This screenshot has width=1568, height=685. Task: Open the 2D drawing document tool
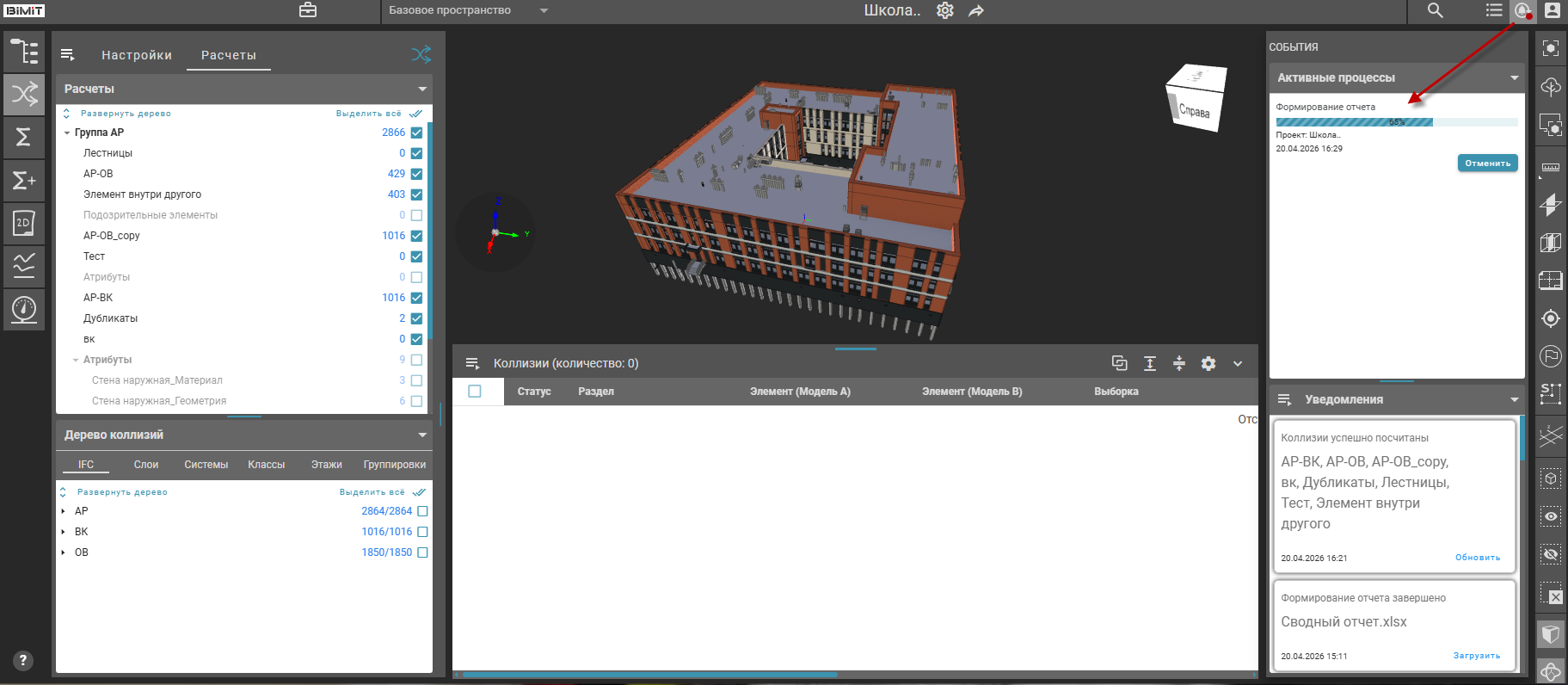tap(24, 223)
